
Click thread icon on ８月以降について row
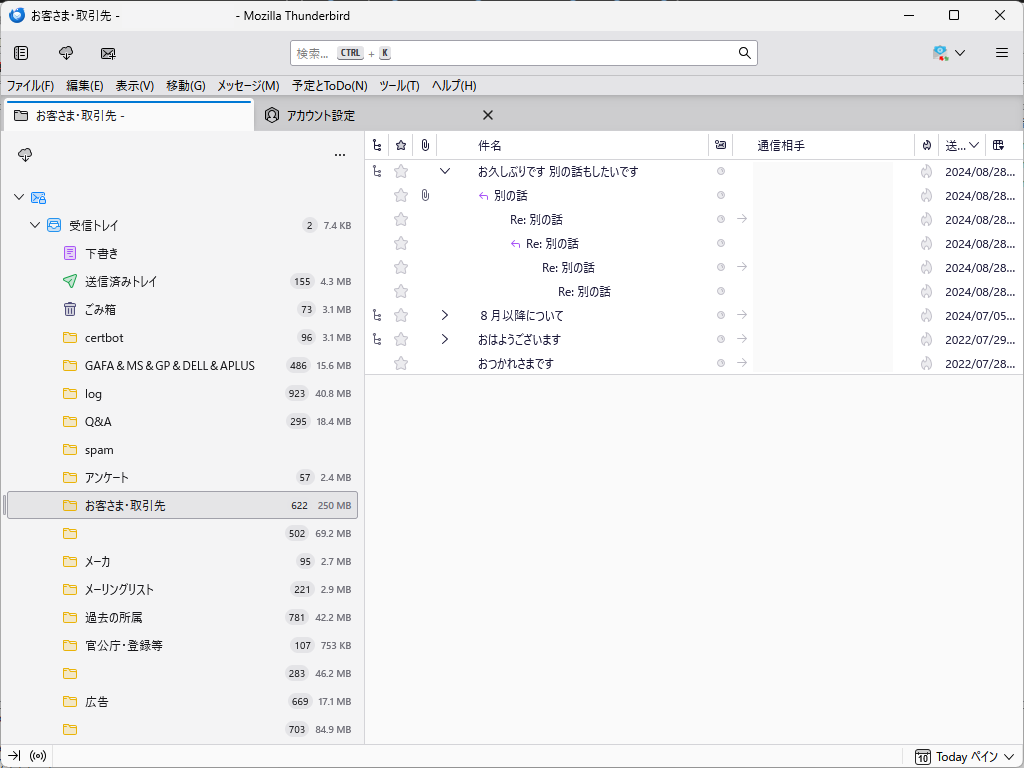tap(377, 315)
